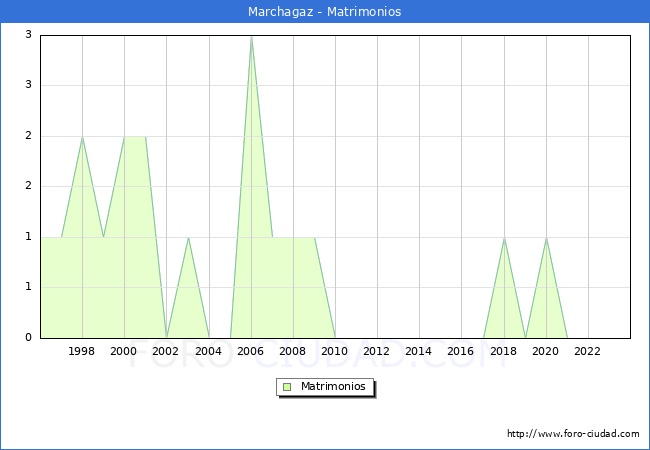The image size is (650, 450).
Task: Open the foro-ciudad.com URL text
Action: (x=573, y=434)
